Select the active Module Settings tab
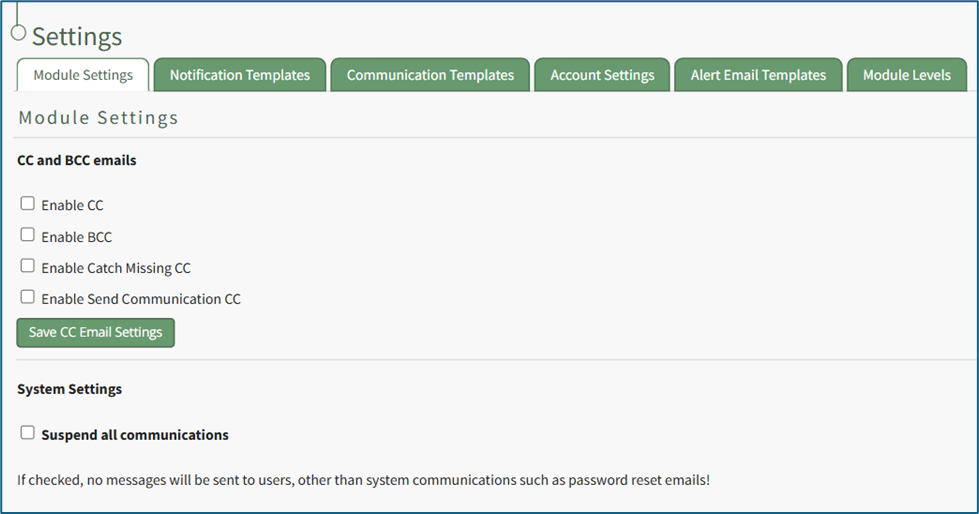979x514 pixels. 83,75
